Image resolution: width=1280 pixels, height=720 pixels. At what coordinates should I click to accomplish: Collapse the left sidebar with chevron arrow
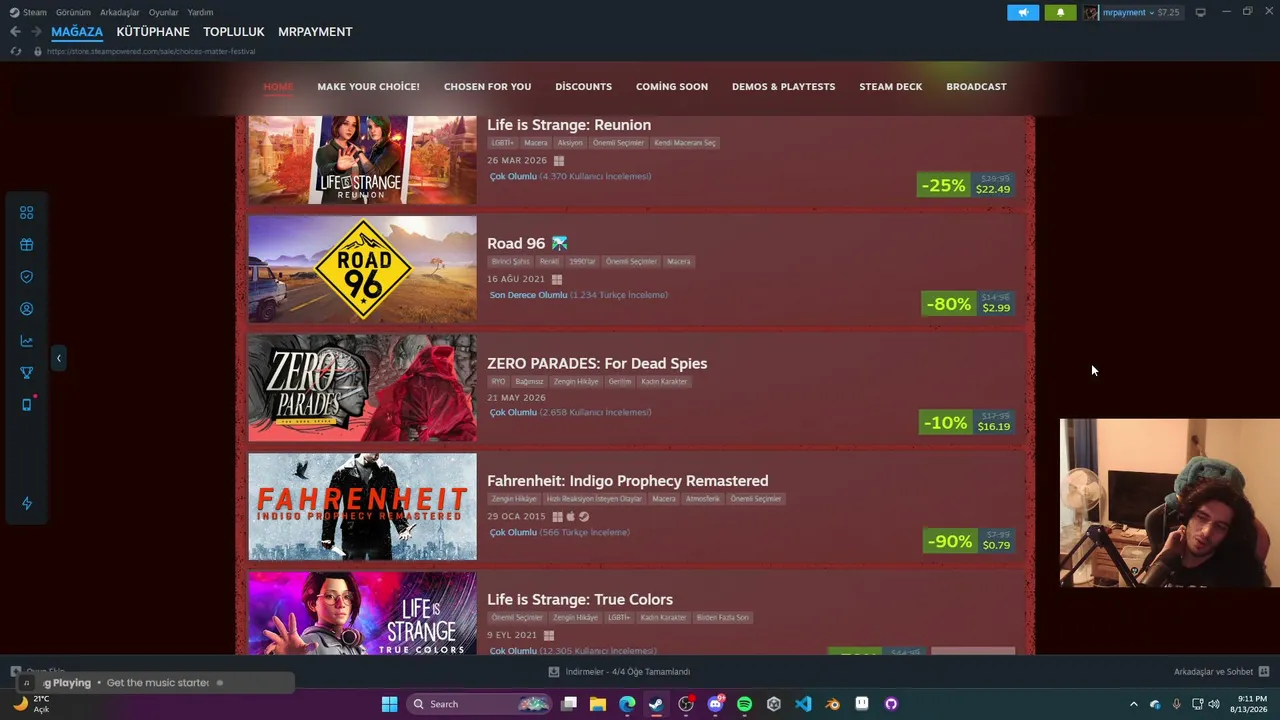pyautogui.click(x=58, y=358)
